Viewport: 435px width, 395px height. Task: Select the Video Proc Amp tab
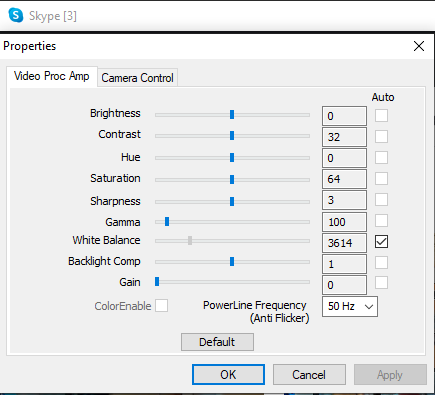point(52,76)
